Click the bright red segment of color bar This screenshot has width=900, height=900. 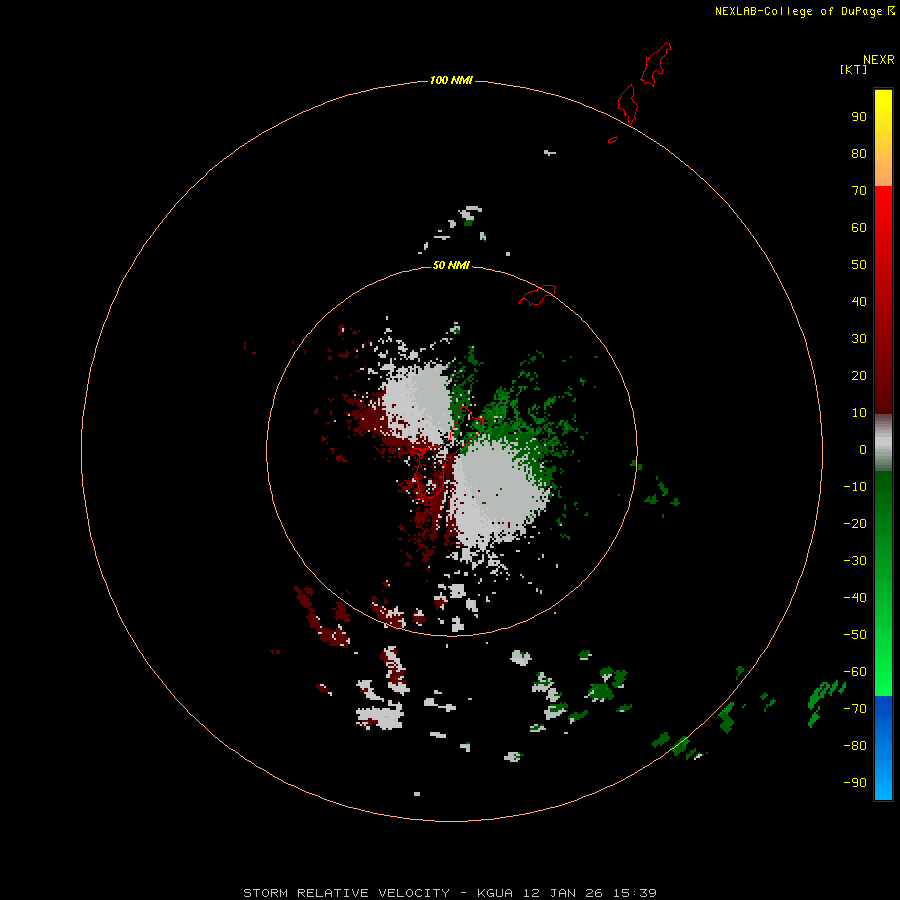883,300
